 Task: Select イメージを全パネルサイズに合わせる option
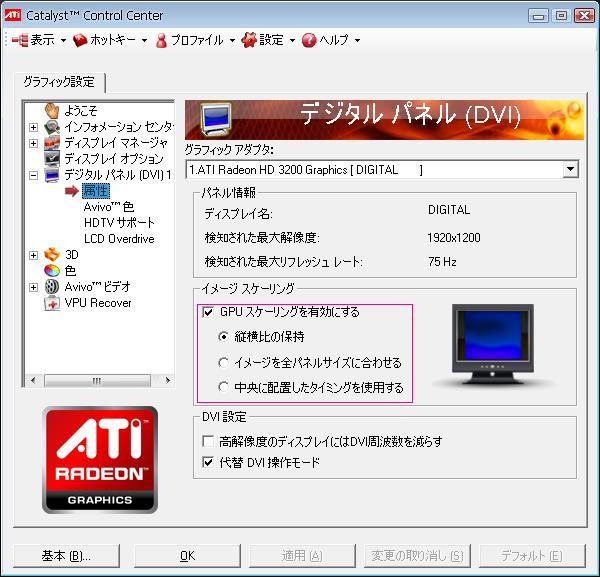223,362
